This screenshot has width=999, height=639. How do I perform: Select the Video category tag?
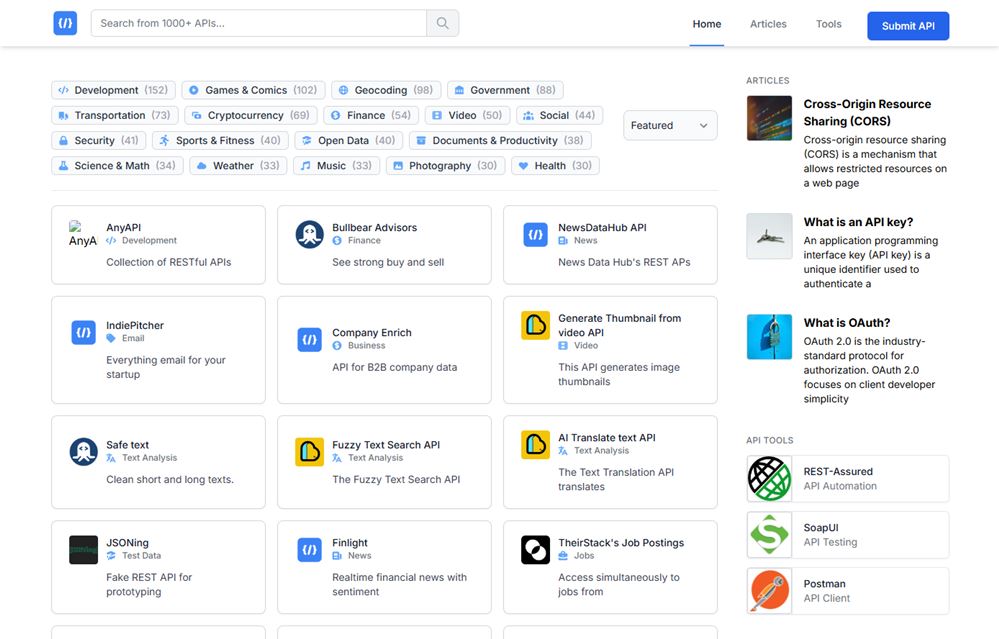(467, 115)
